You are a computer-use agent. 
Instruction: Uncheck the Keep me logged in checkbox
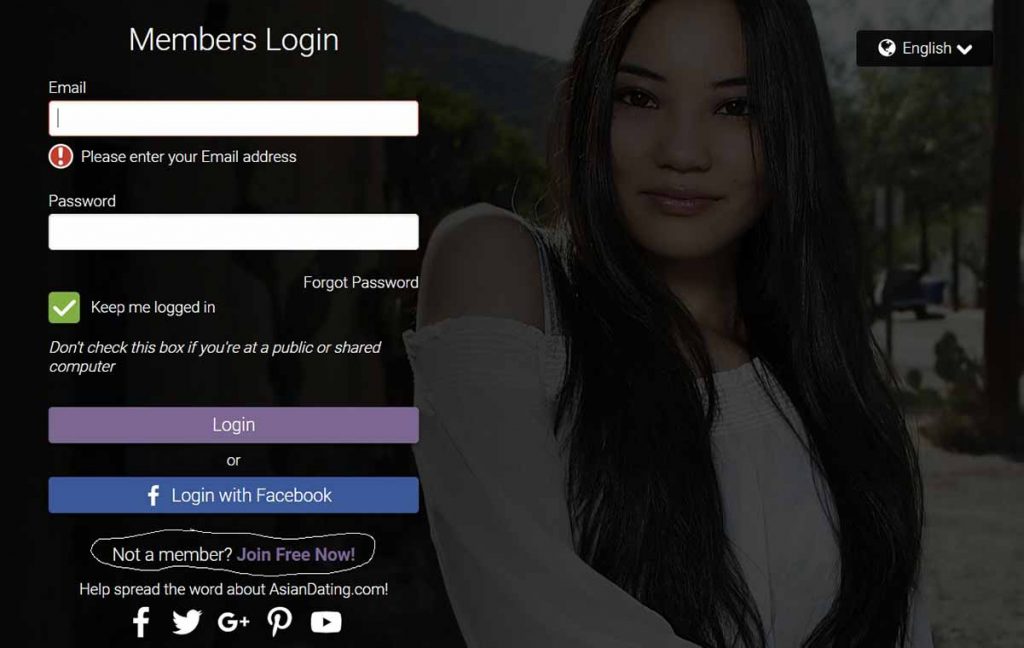point(64,308)
